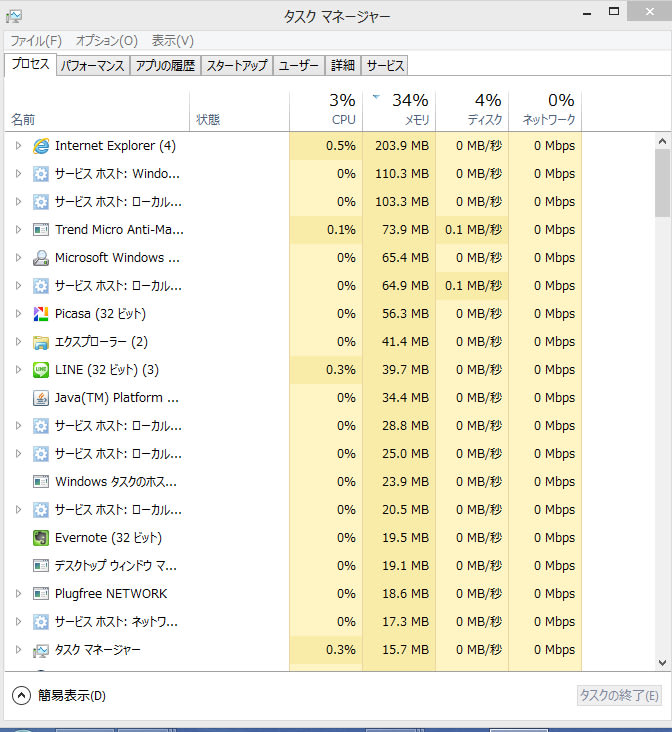Minimize the Task Manager window
672x732 pixels.
[587, 13]
